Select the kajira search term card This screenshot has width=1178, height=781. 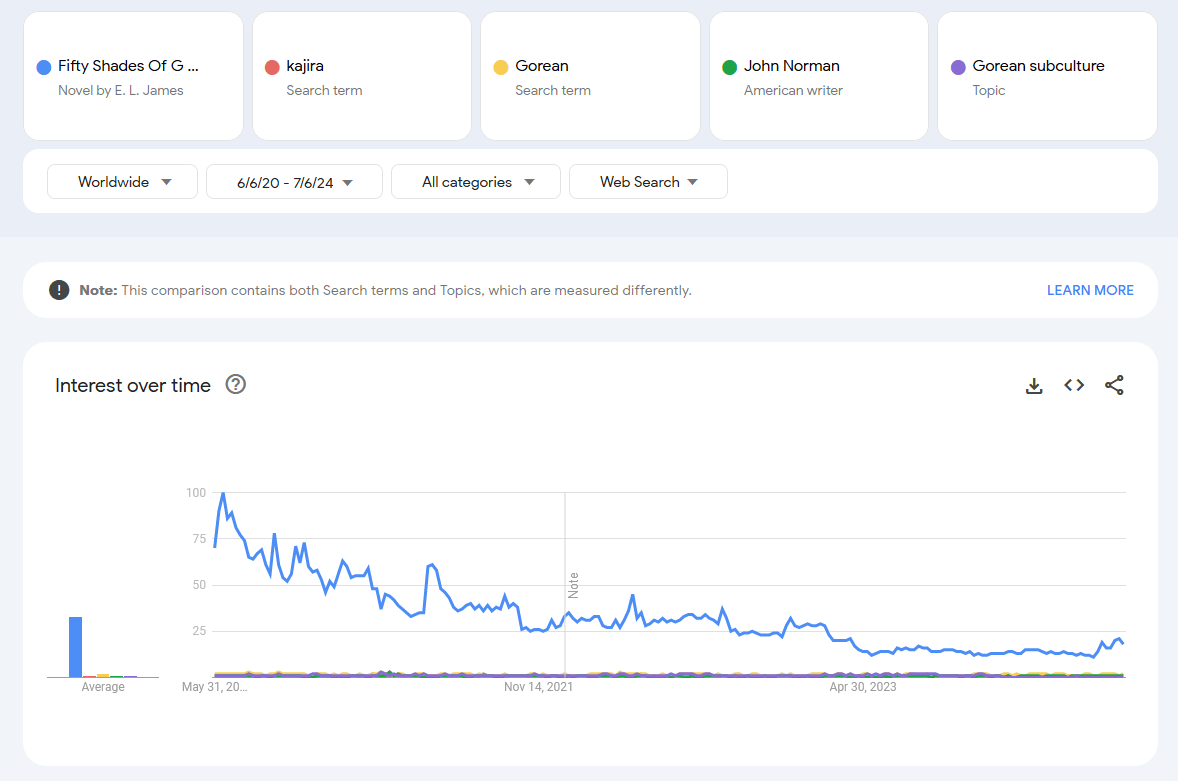(361, 77)
